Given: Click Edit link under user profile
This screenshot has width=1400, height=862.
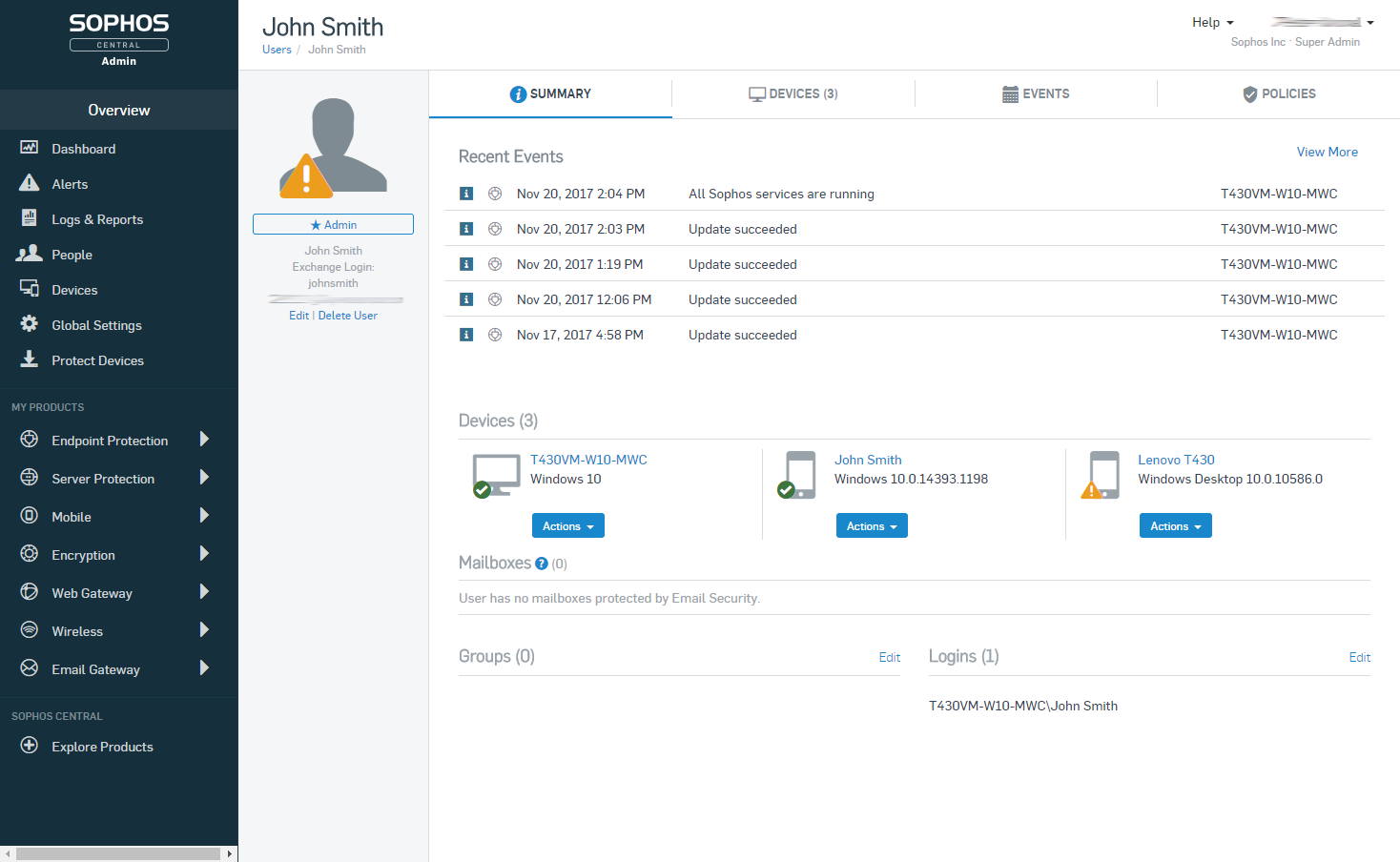Looking at the screenshot, I should (299, 316).
